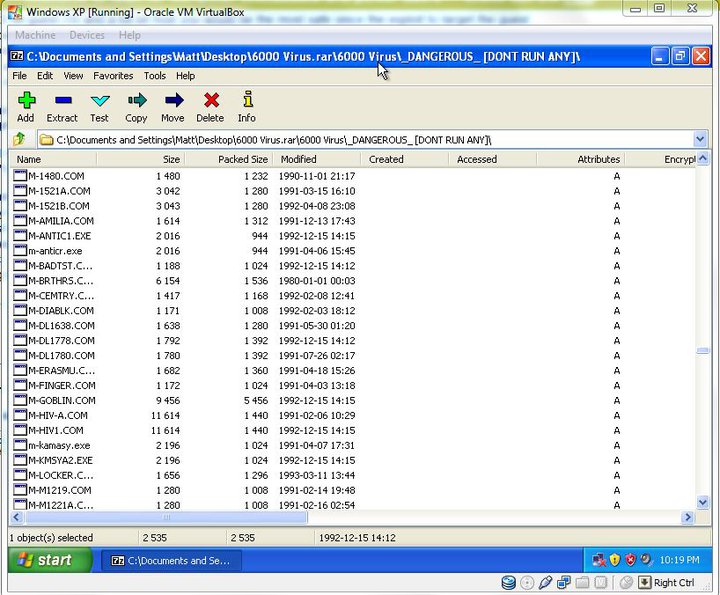This screenshot has height=595, width=720.
Task: Sort by the Accessed column header
Action: (493, 159)
